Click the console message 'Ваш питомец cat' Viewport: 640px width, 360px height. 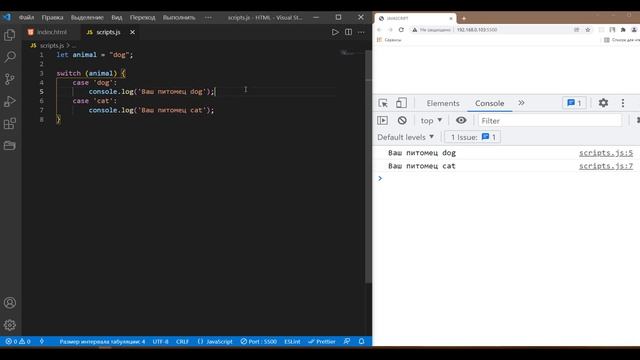click(x=422, y=166)
